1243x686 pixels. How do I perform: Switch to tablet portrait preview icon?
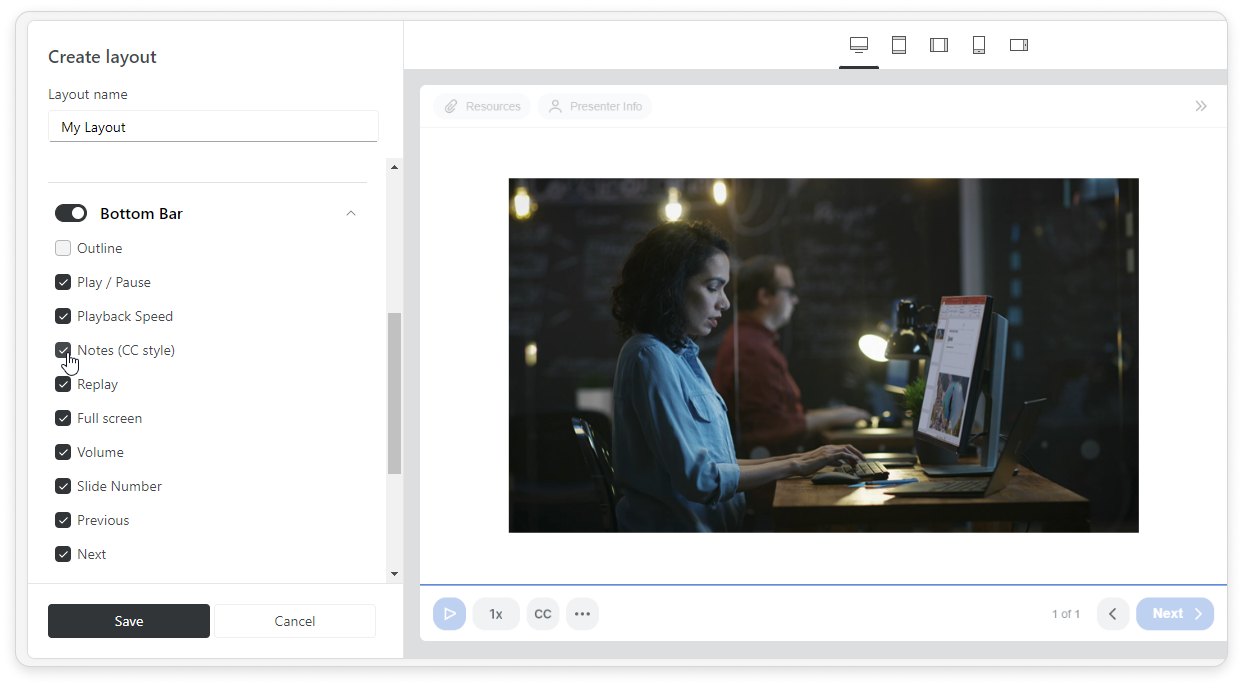point(898,45)
